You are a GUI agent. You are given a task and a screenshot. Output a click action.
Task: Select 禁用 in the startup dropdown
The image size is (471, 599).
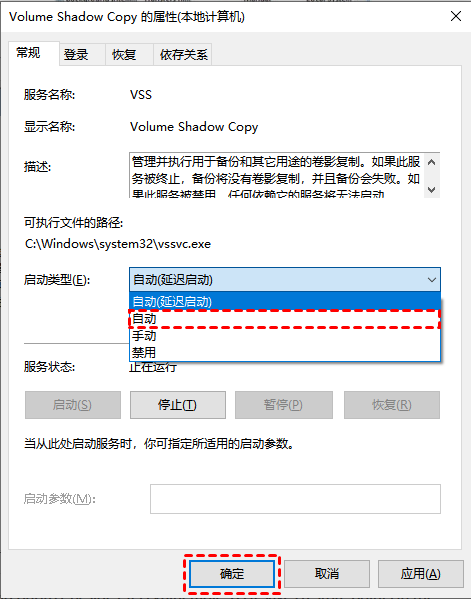[285, 352]
